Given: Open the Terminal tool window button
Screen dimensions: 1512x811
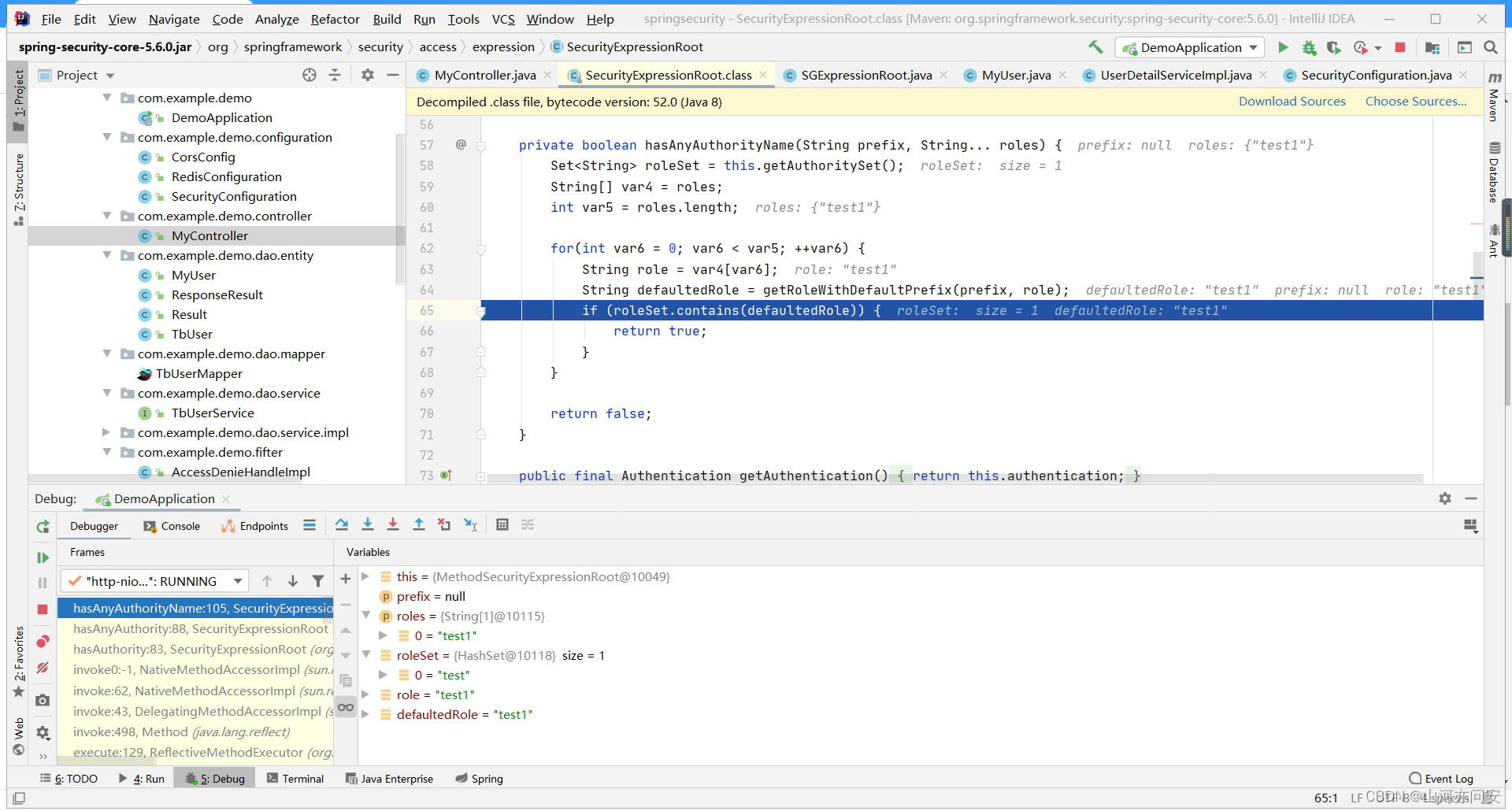Looking at the screenshot, I should 295,779.
